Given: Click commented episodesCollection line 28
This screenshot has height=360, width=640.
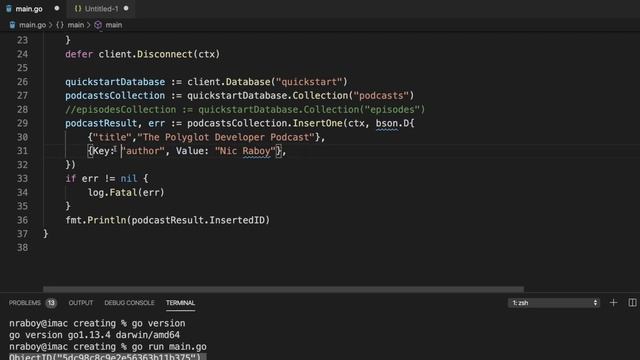Looking at the screenshot, I should click(x=245, y=109).
